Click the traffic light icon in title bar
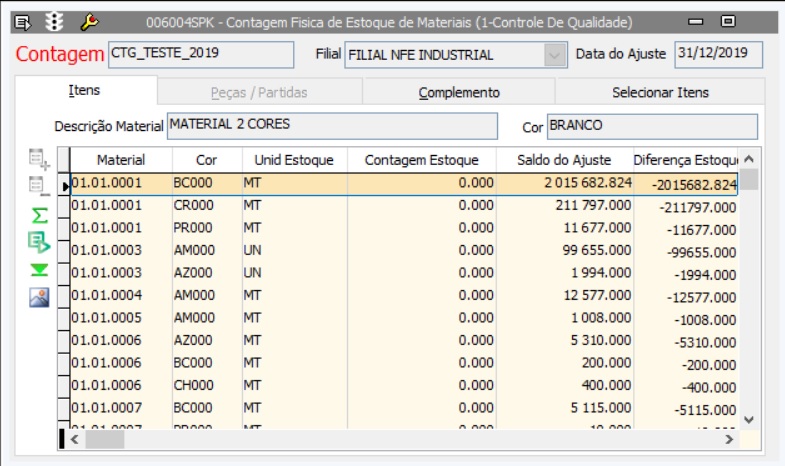 point(52,21)
